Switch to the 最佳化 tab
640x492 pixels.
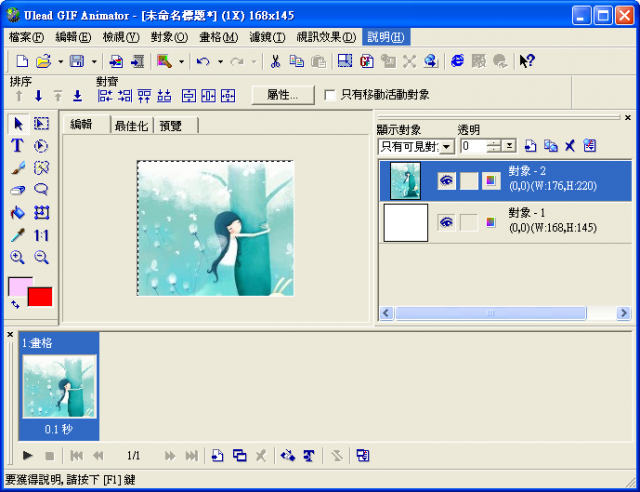131,125
